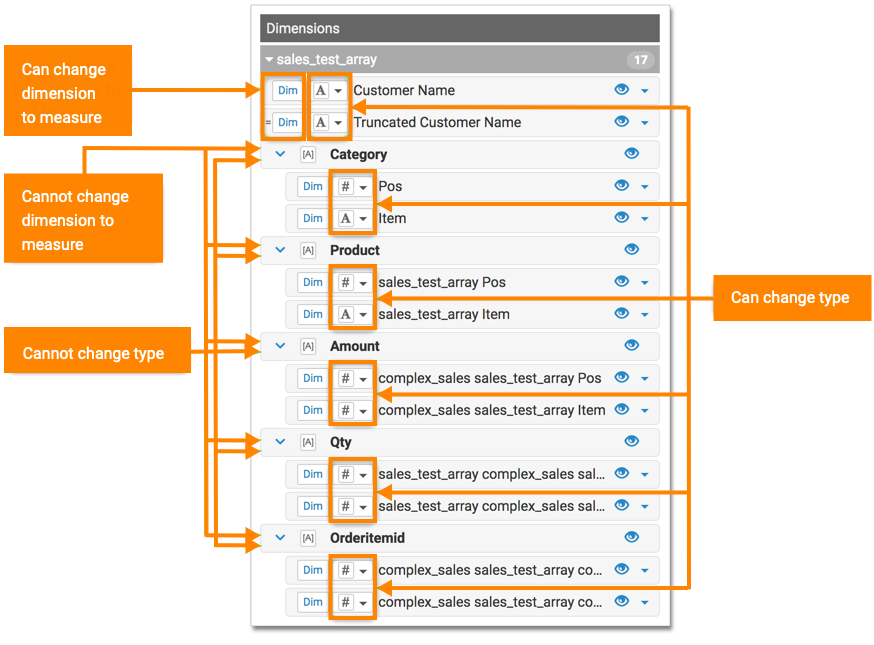This screenshot has height=645, width=874.
Task: Click the Dim button for Customer Name
Action: [x=288, y=91]
